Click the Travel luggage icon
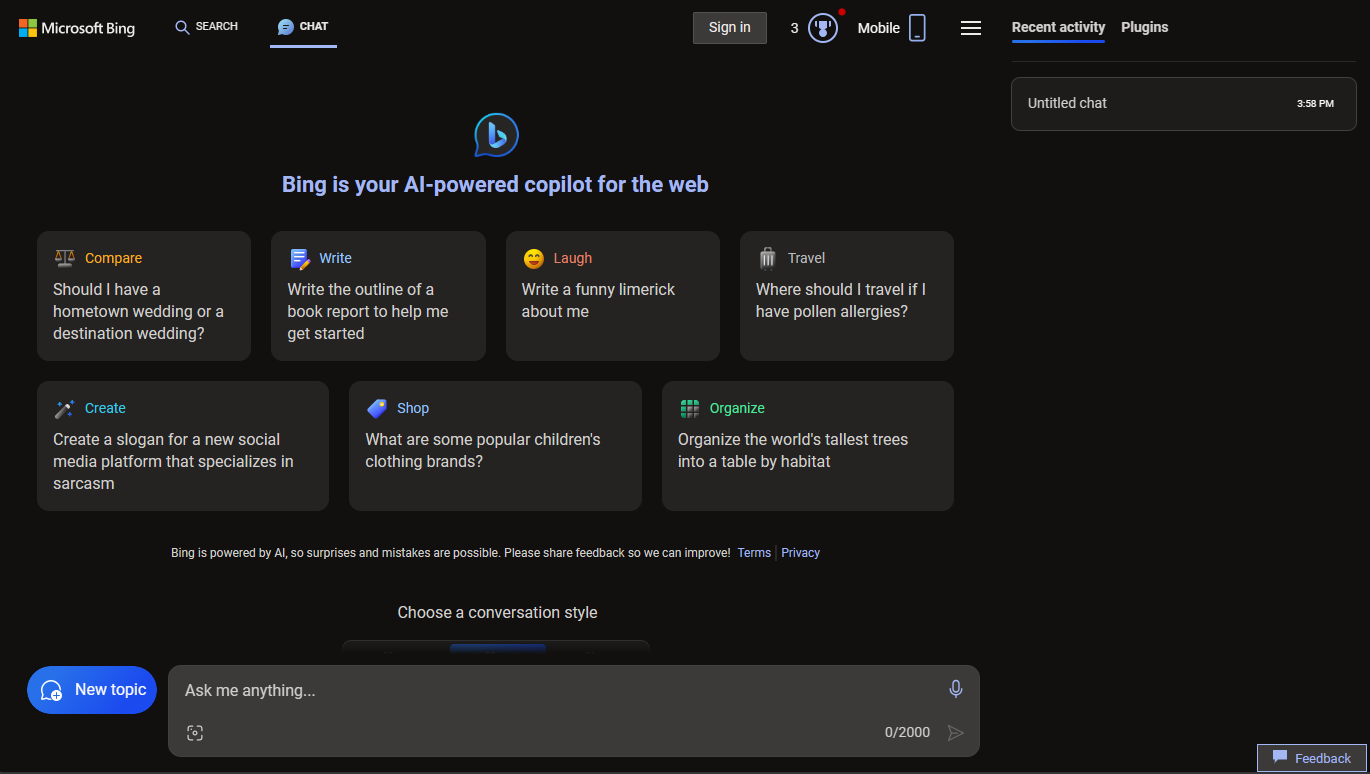 pyautogui.click(x=768, y=259)
